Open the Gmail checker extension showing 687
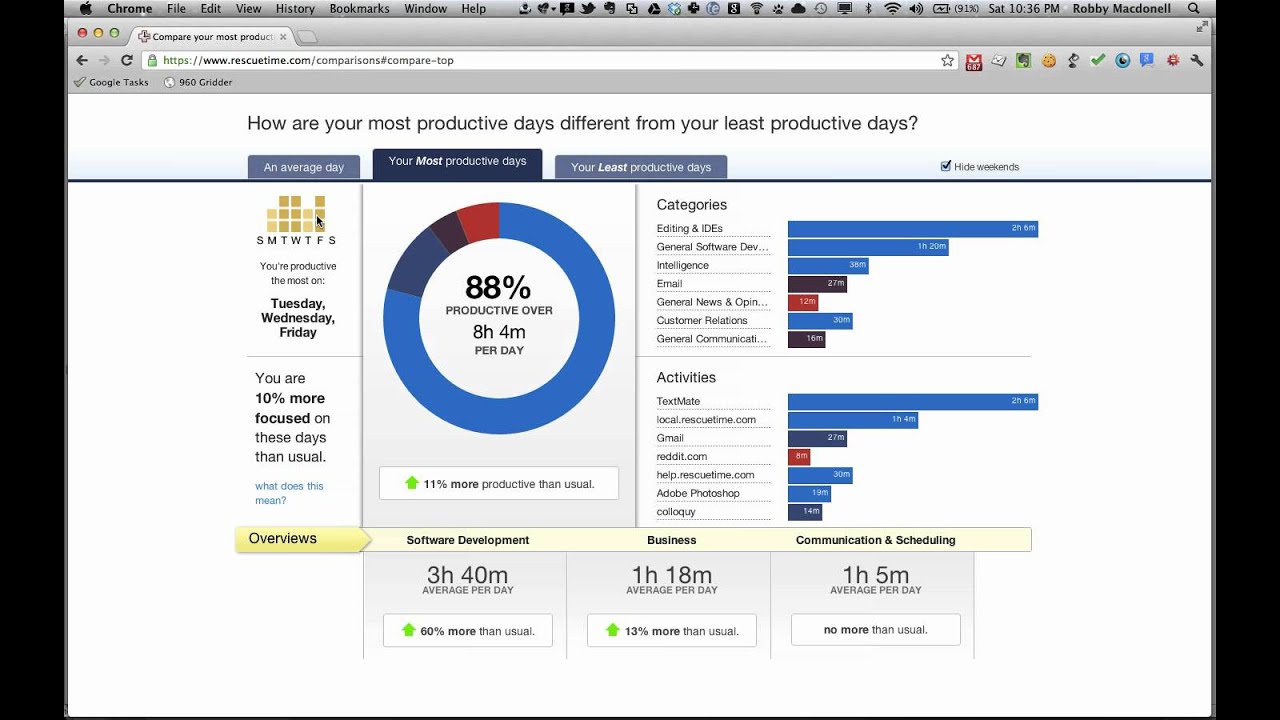 (x=973, y=61)
